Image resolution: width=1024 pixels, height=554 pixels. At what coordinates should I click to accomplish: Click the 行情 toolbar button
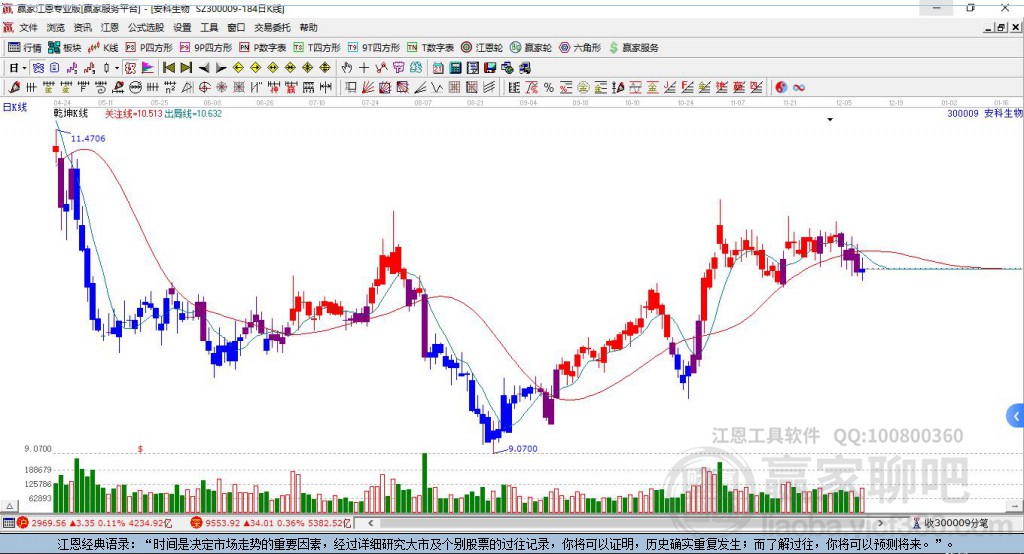(x=25, y=48)
